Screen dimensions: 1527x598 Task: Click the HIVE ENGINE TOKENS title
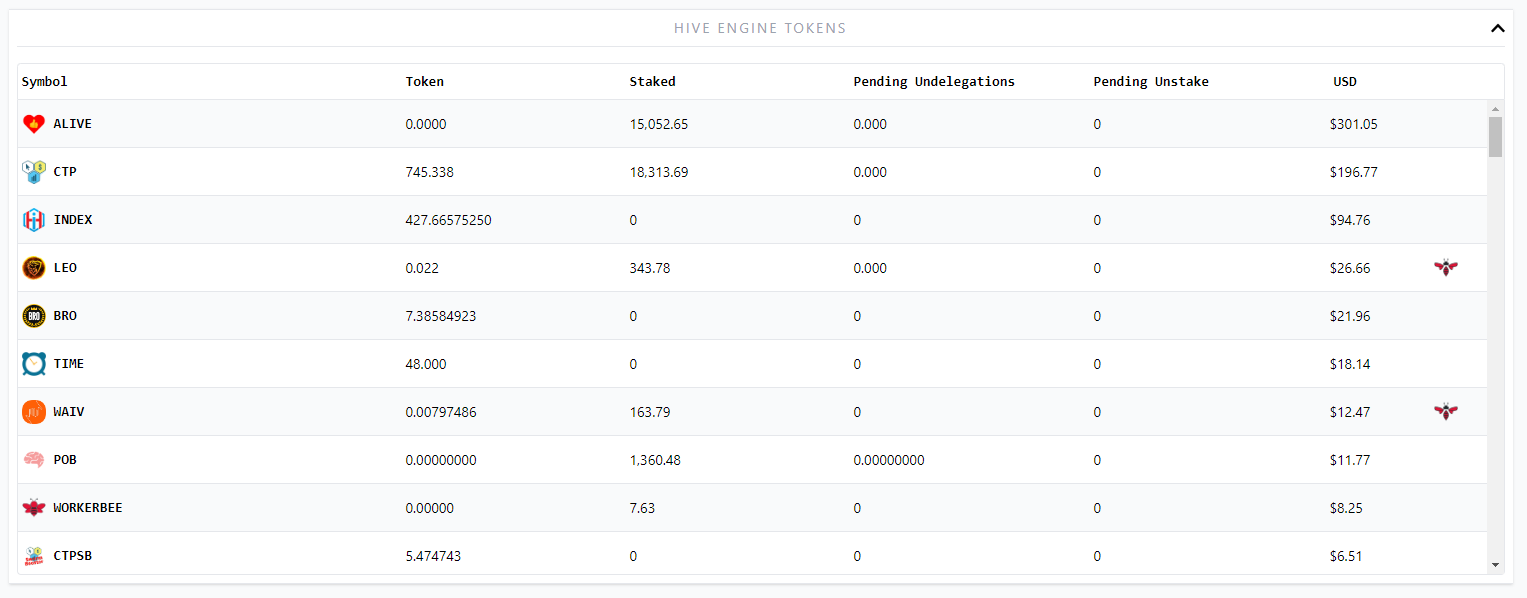[x=760, y=28]
